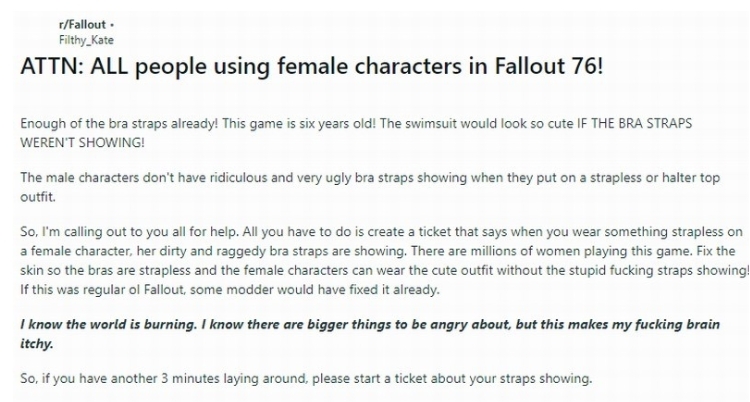Click the line starting 'skin so the bras'
The height and width of the screenshot is (402, 750).
click(385, 270)
